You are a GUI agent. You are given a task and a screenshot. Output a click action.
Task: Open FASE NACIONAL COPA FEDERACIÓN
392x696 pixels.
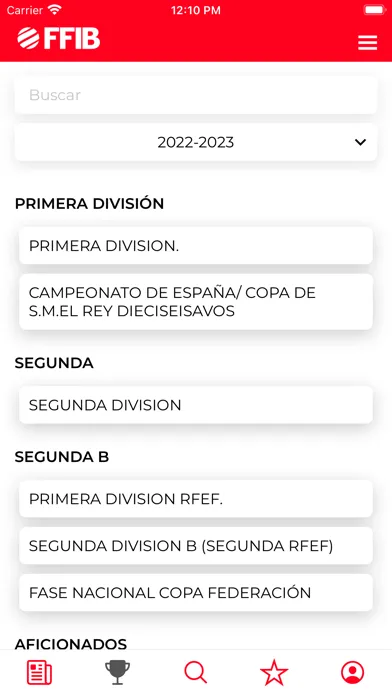click(196, 593)
